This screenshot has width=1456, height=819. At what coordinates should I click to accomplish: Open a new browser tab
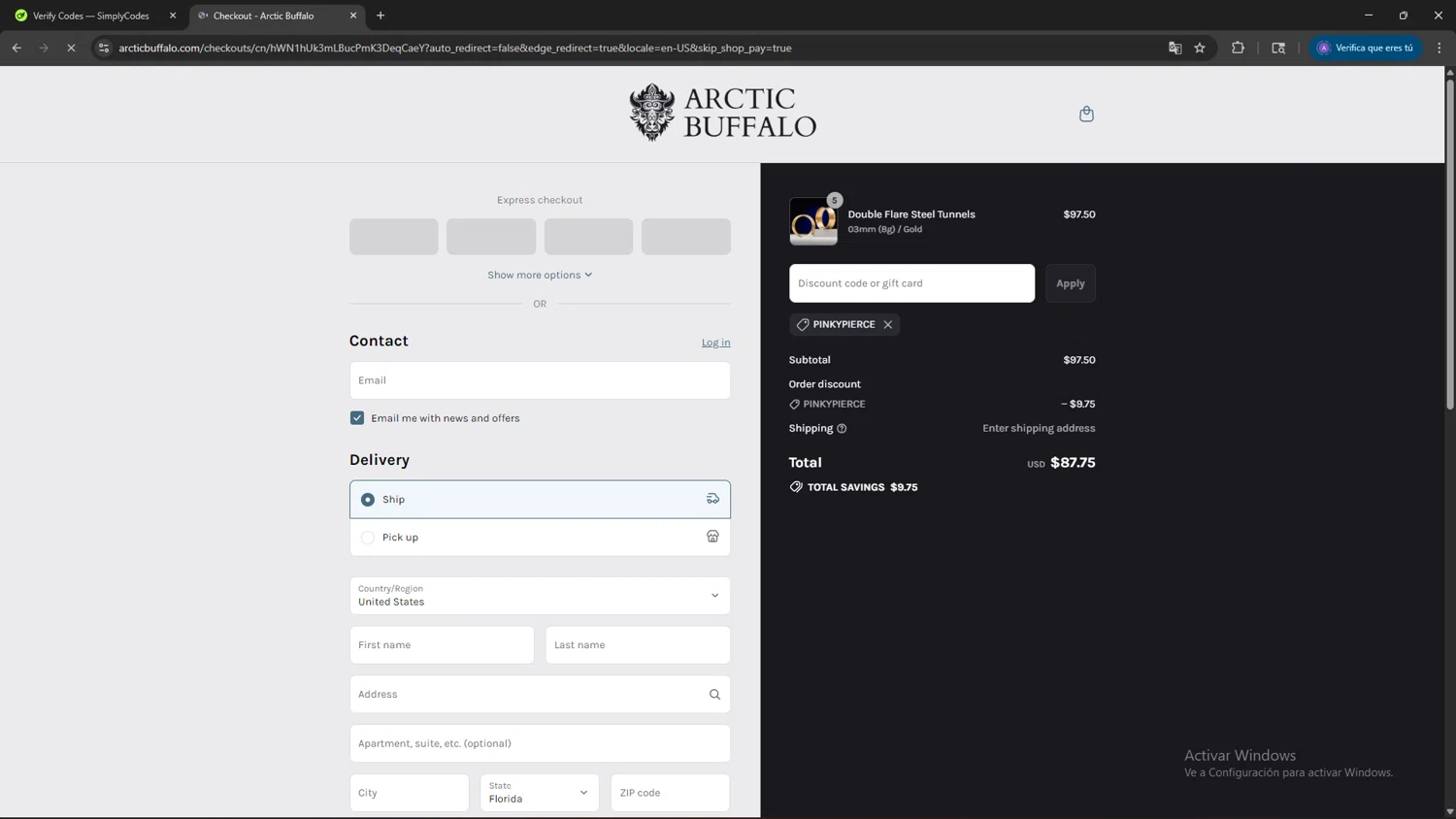381,16
